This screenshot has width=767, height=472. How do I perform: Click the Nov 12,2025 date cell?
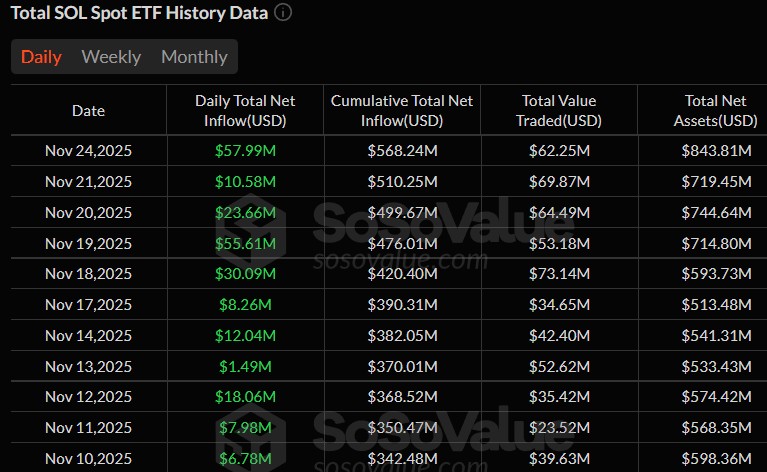[x=89, y=397]
